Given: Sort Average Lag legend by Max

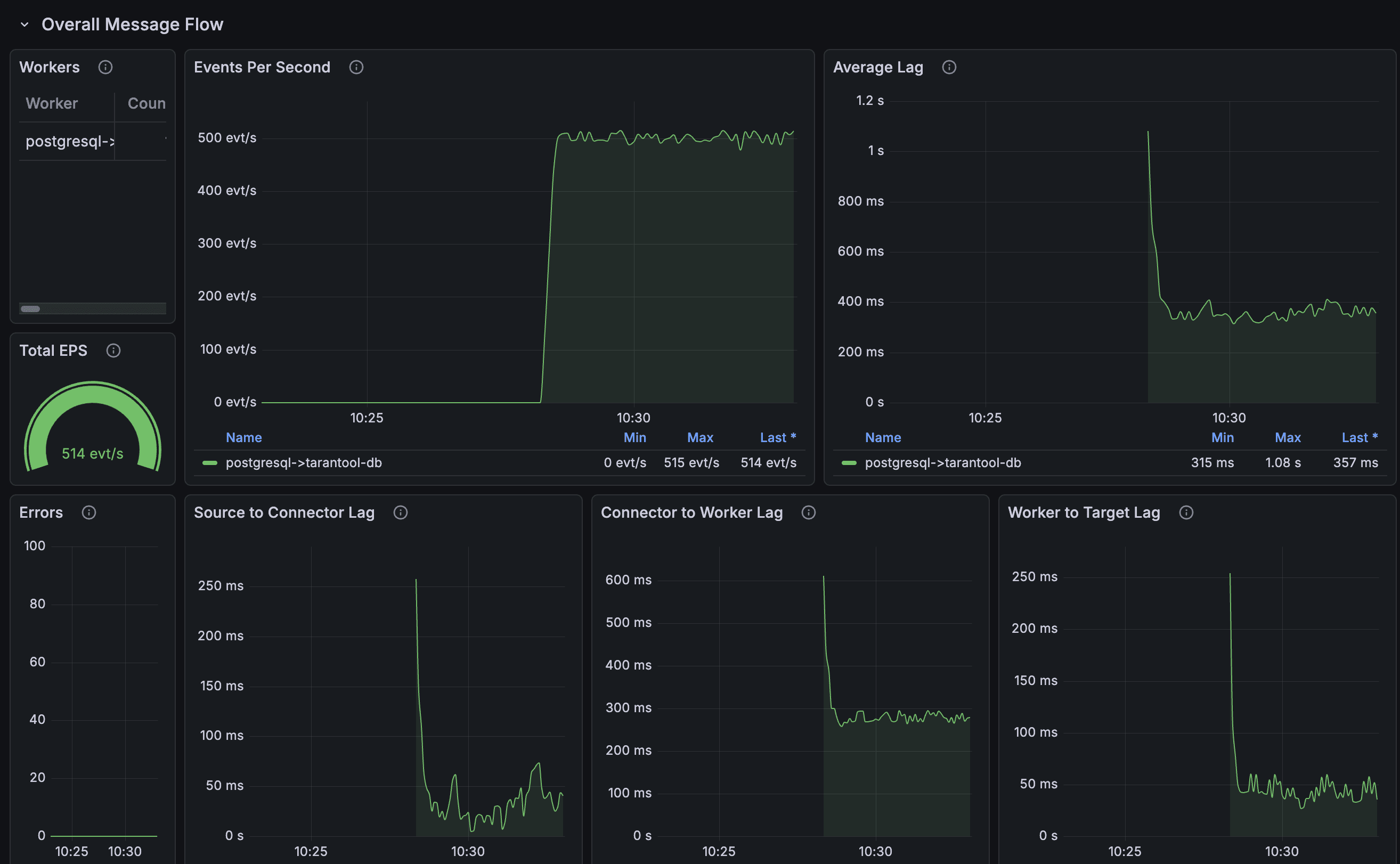Looking at the screenshot, I should [x=1288, y=438].
